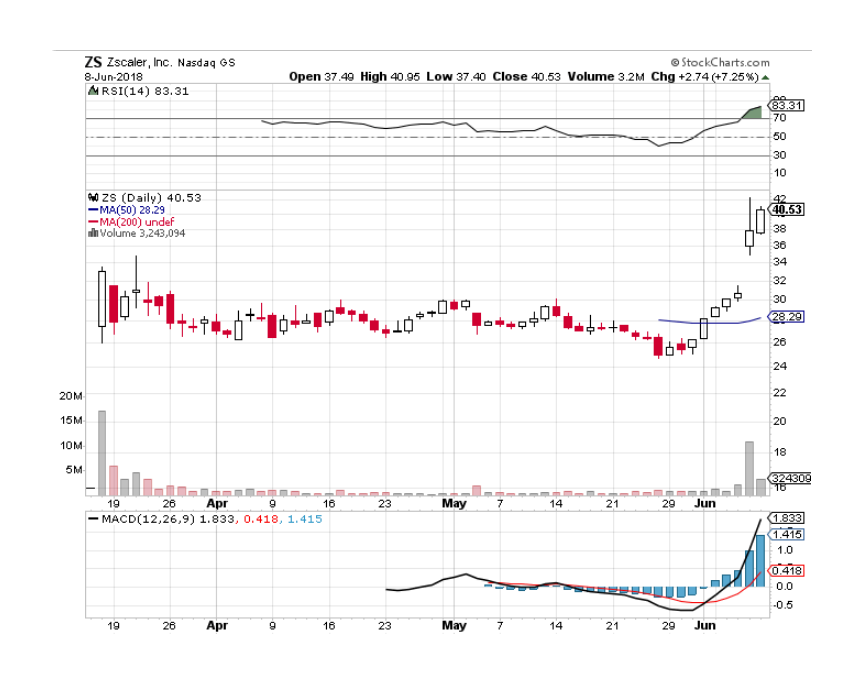This screenshot has width=862, height=685.
Task: Click the RSI indicator icon before RSI(14)
Action: pyautogui.click(x=93, y=91)
